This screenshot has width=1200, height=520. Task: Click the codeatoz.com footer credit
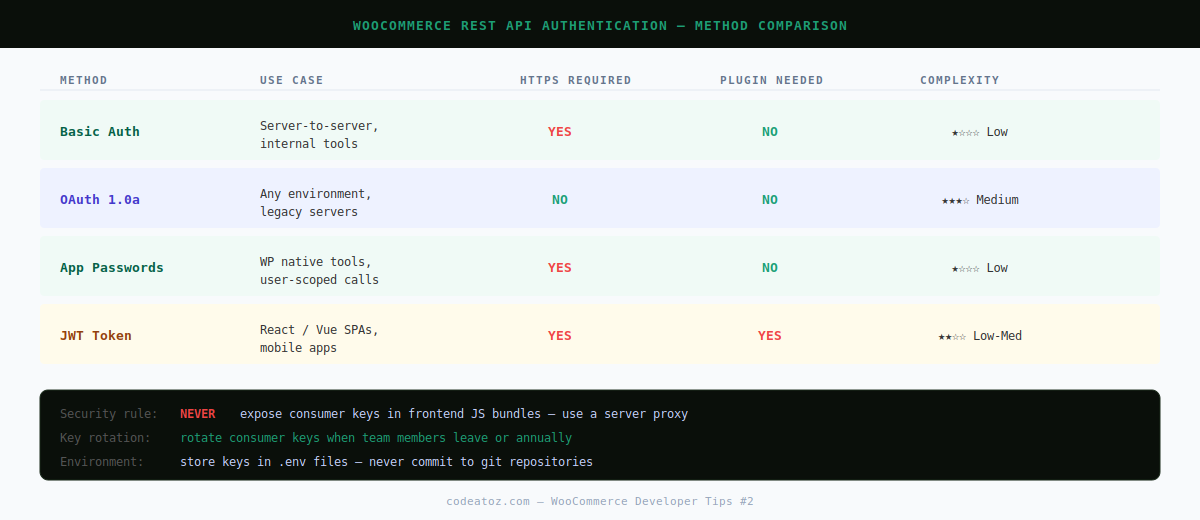pos(600,500)
